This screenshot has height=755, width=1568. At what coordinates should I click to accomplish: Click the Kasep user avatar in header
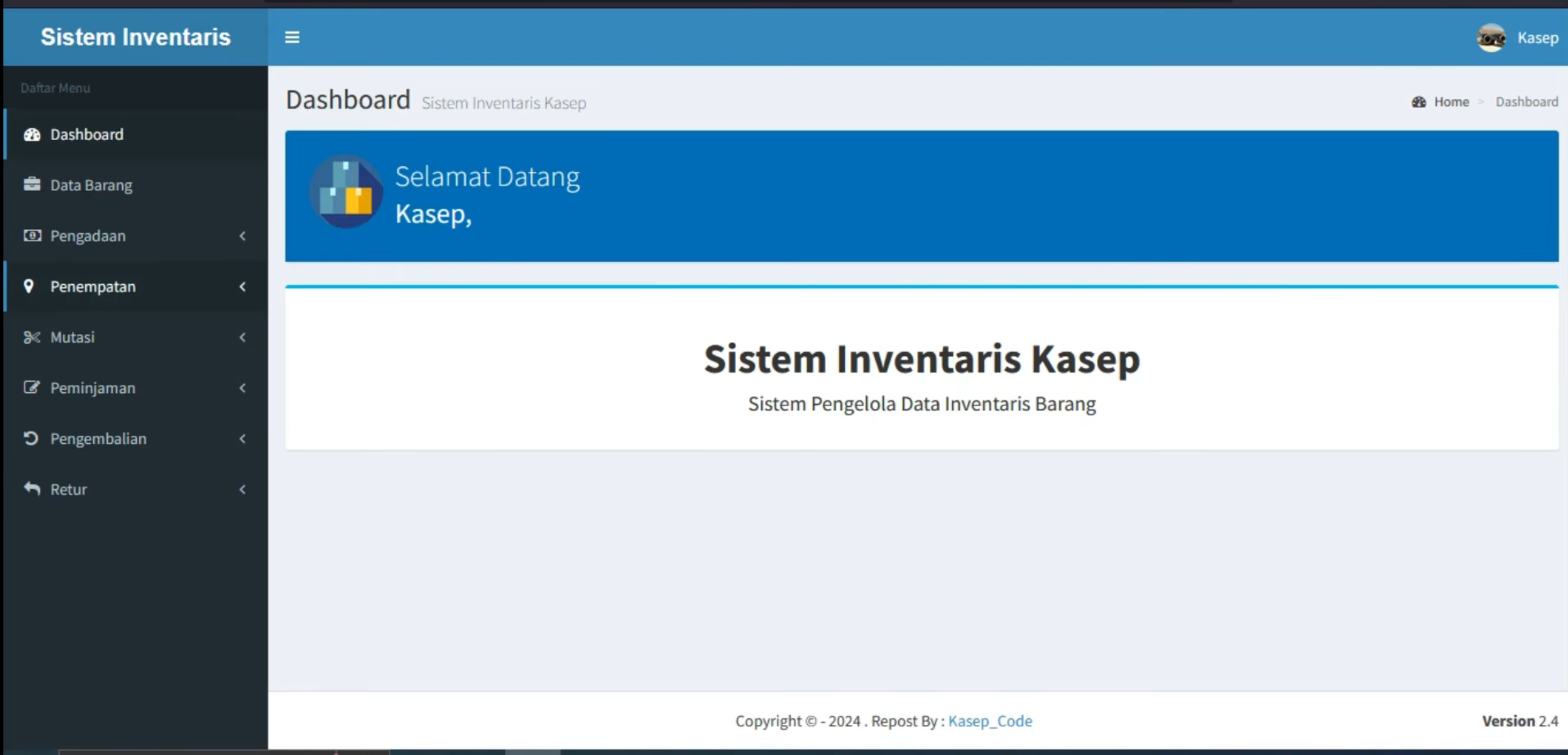1491,37
